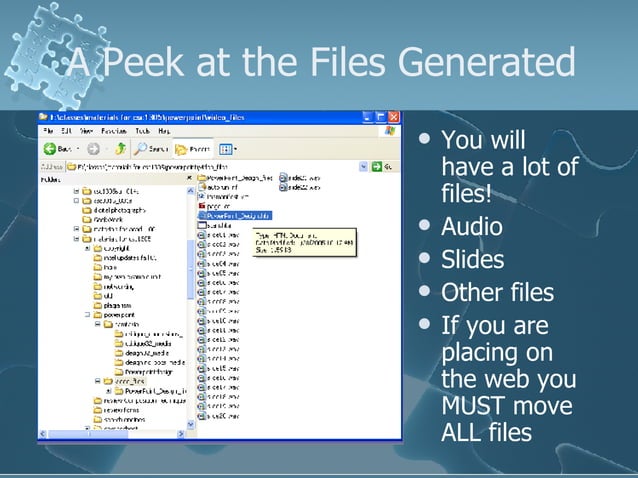
Task: Select the powerpoint folder in tree
Action: pos(114,314)
